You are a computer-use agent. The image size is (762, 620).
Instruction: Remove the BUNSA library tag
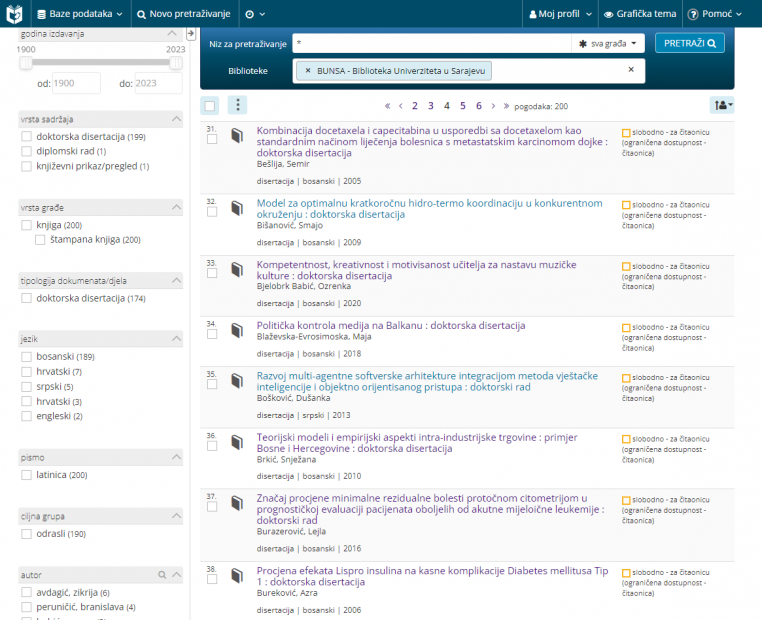pyautogui.click(x=308, y=71)
